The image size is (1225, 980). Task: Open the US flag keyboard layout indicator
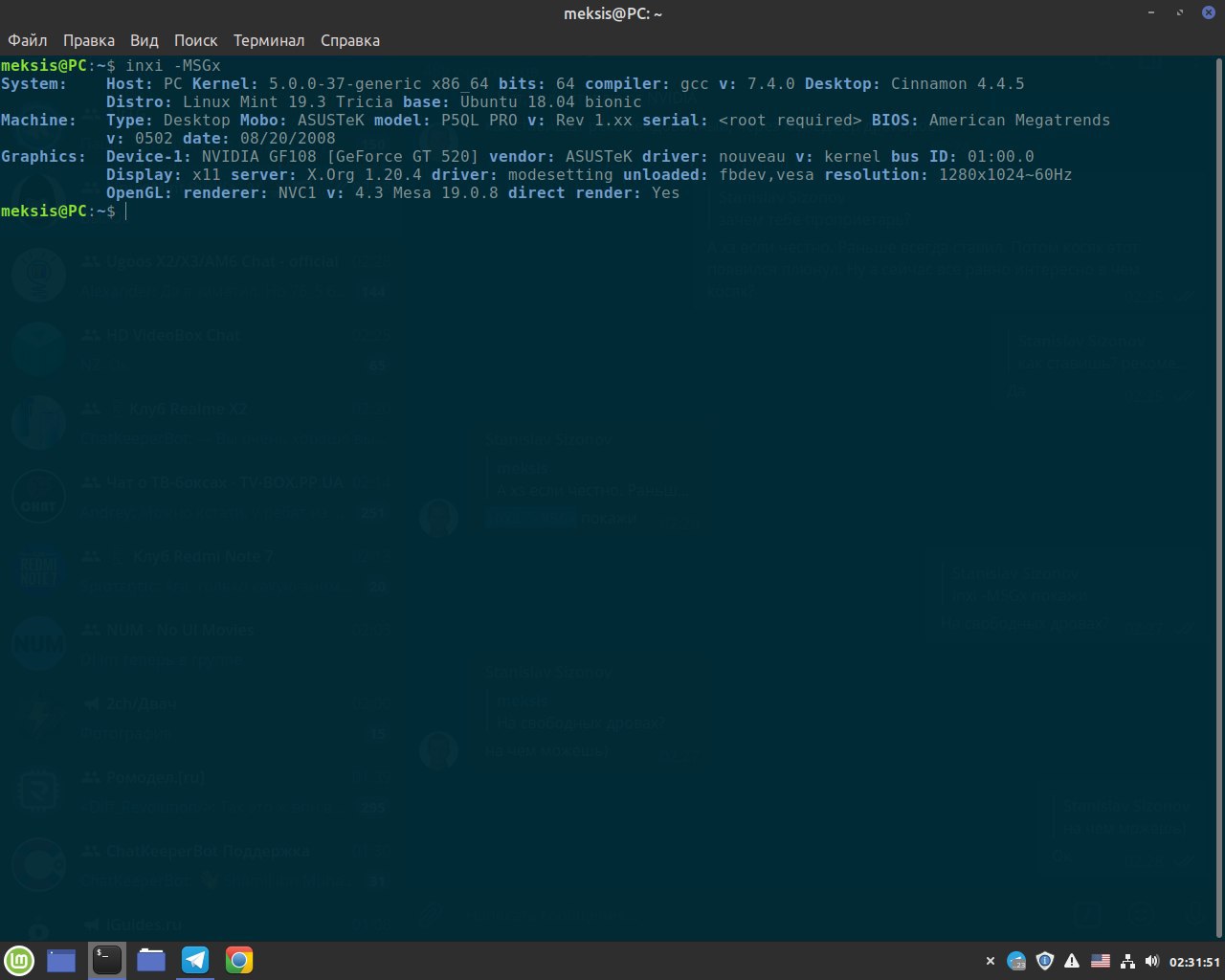click(1101, 961)
